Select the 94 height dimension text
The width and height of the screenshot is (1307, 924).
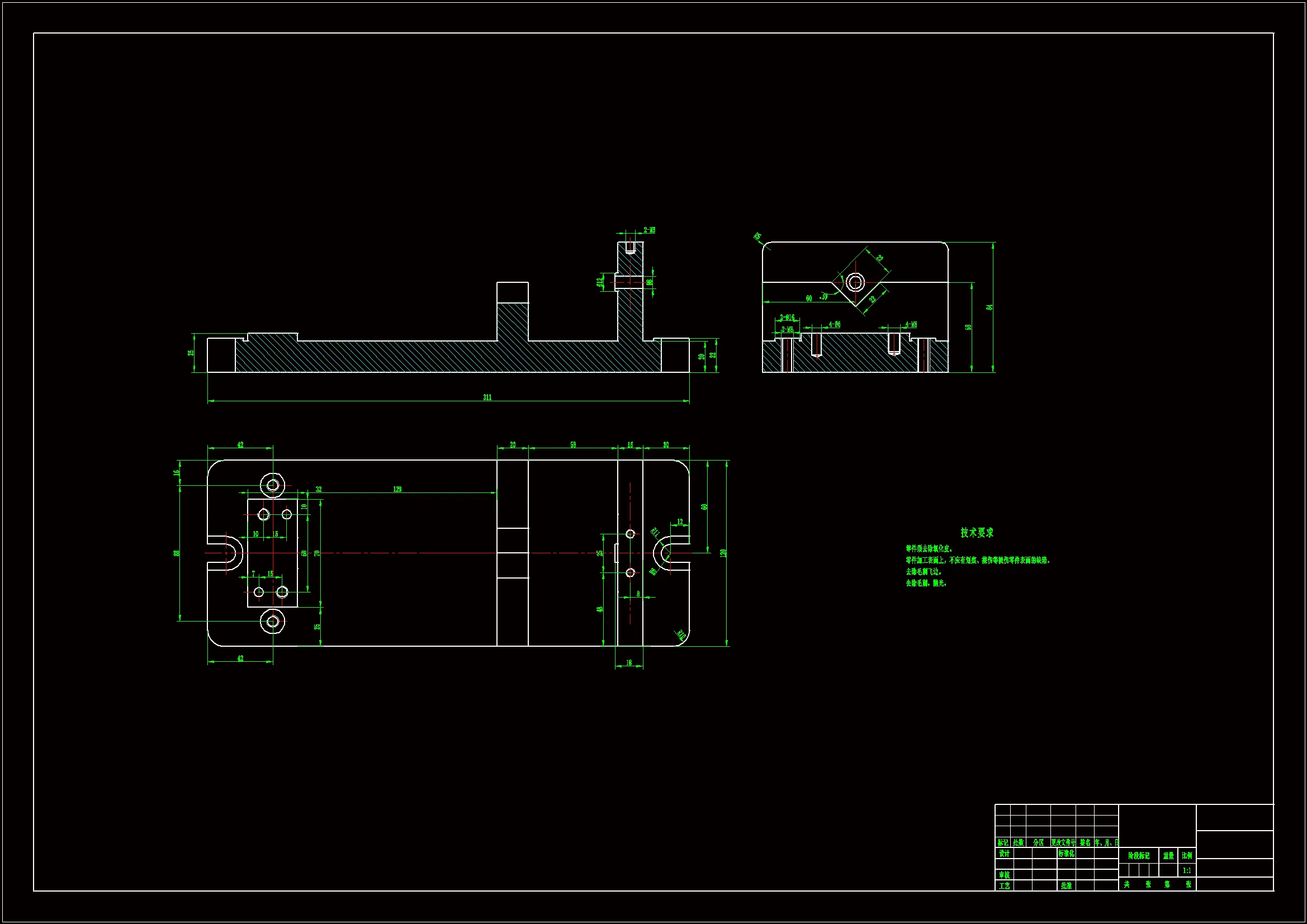coord(989,307)
